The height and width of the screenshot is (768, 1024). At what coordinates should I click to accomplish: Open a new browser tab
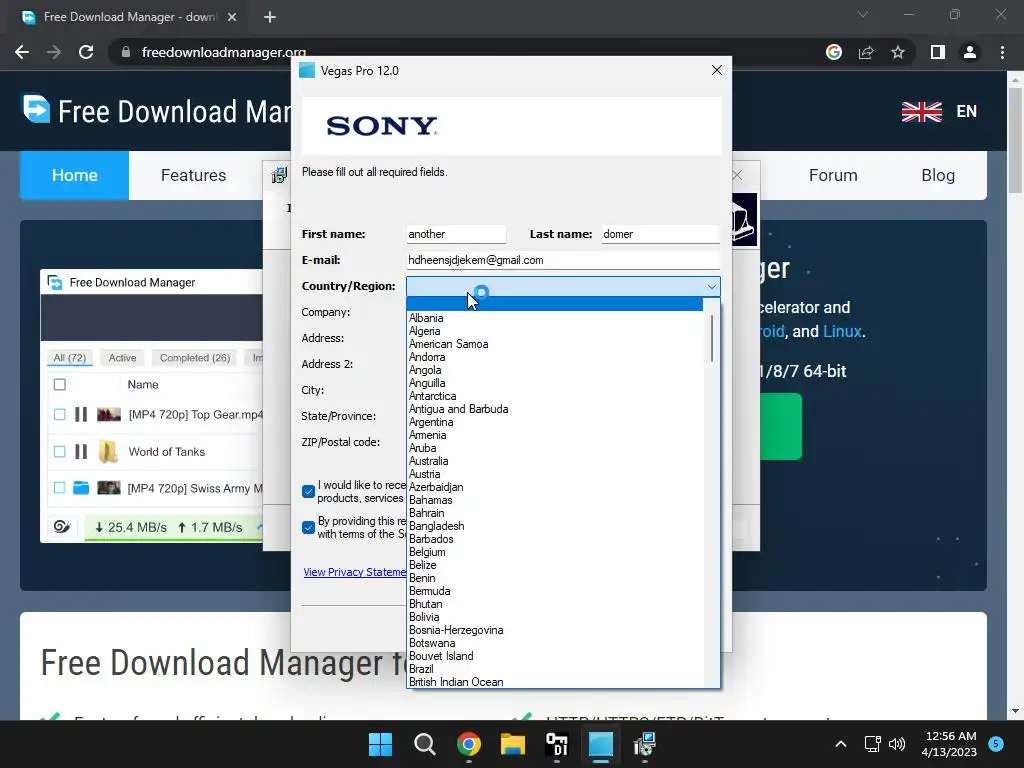point(270,17)
